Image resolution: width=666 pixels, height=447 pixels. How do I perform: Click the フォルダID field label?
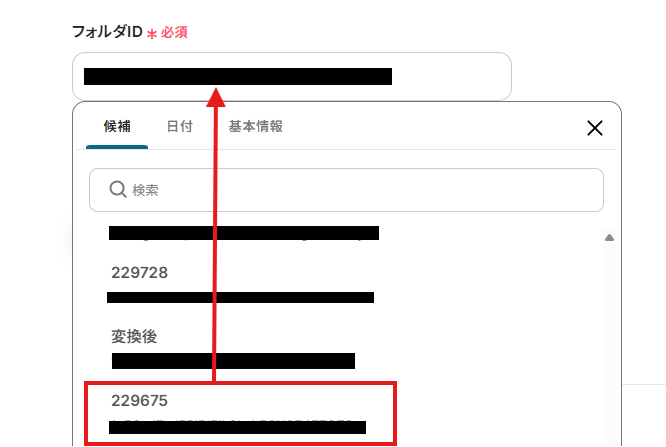click(x=107, y=32)
